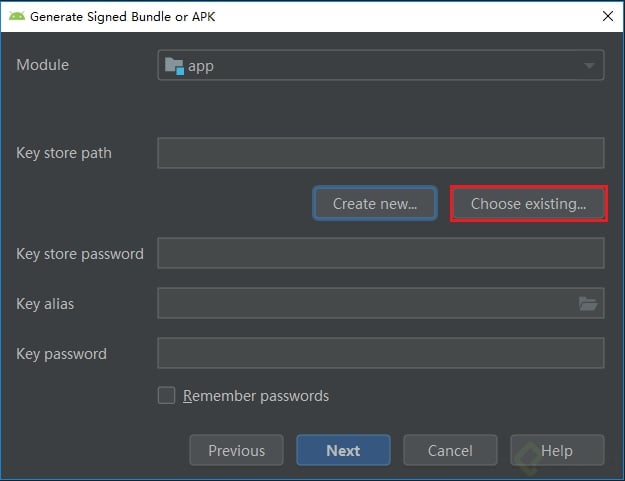Viewport: 625px width, 481px height.
Task: Click the "Key store path" label
Action: (x=64, y=153)
